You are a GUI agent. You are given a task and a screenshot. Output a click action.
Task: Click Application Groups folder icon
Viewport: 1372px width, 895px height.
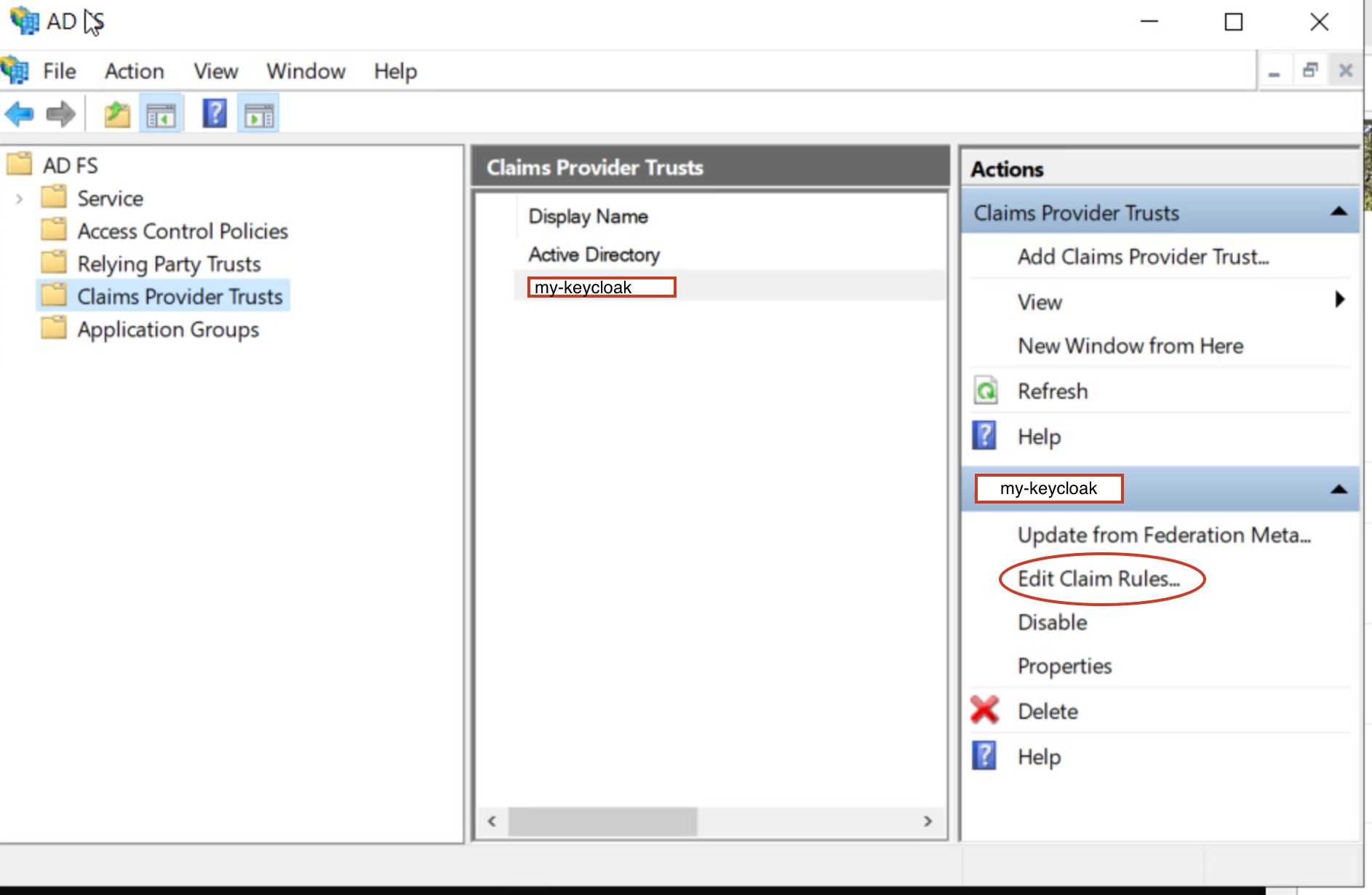[54, 327]
